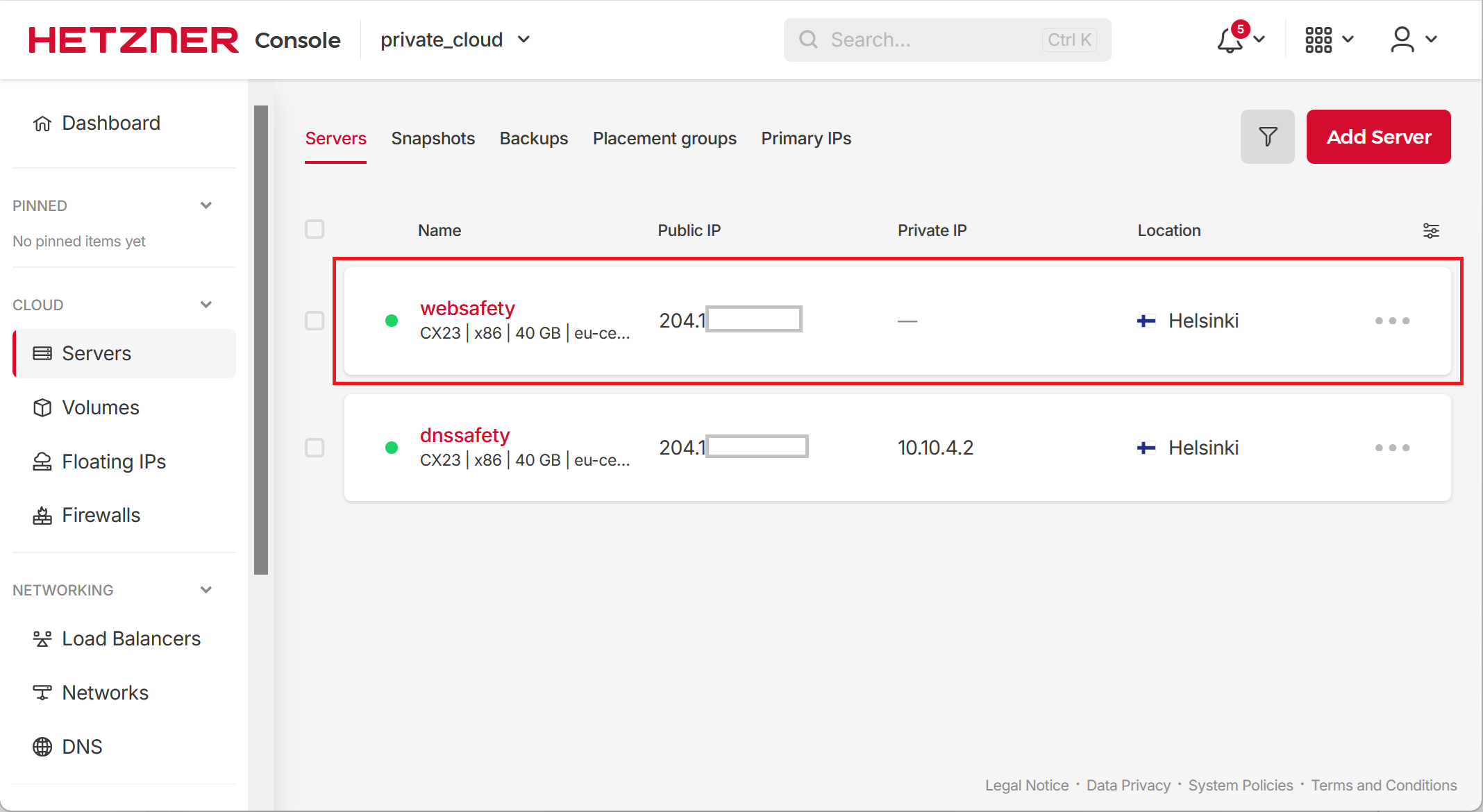Collapse the PINNED section
The image size is (1483, 812).
coord(206,205)
